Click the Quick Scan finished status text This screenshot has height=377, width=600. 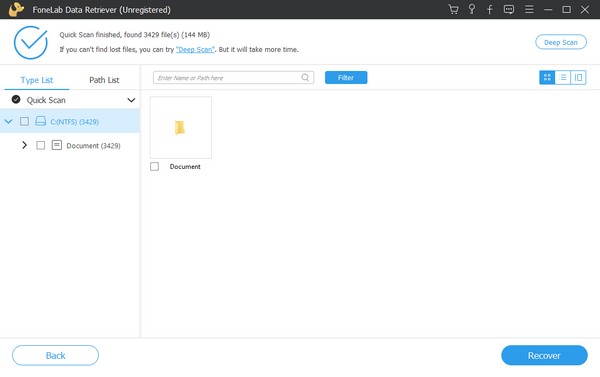click(x=134, y=35)
